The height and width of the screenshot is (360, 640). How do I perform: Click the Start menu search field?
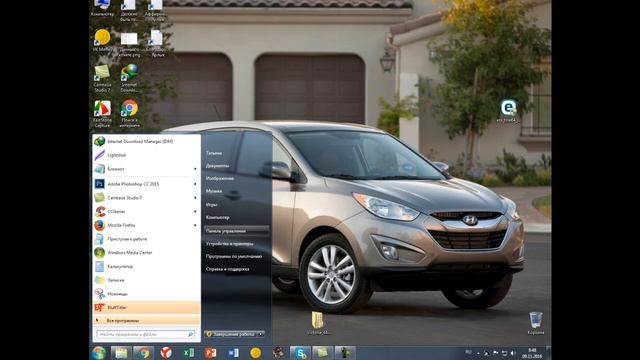145,334
